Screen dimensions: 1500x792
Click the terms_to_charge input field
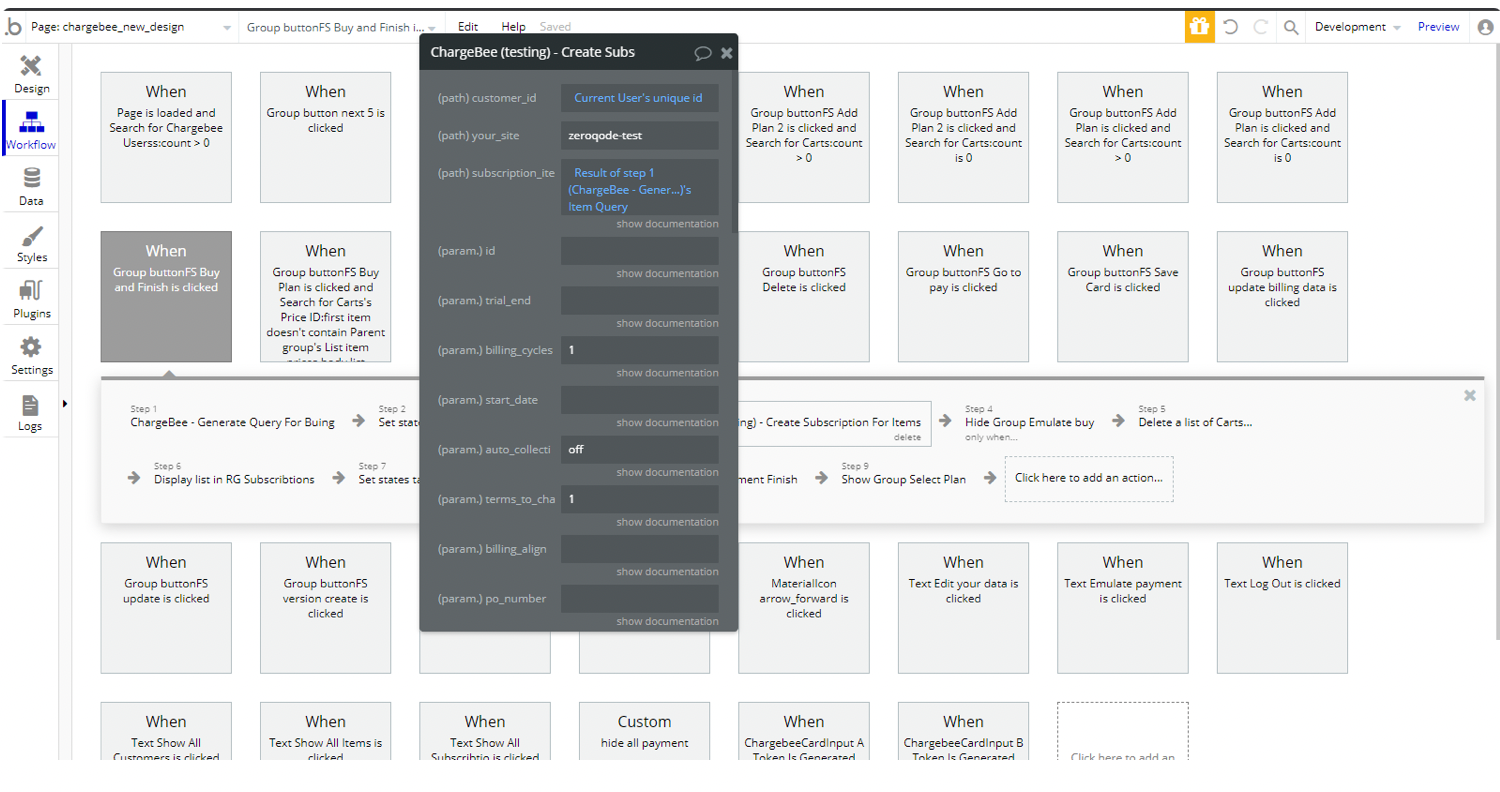[x=639, y=499]
